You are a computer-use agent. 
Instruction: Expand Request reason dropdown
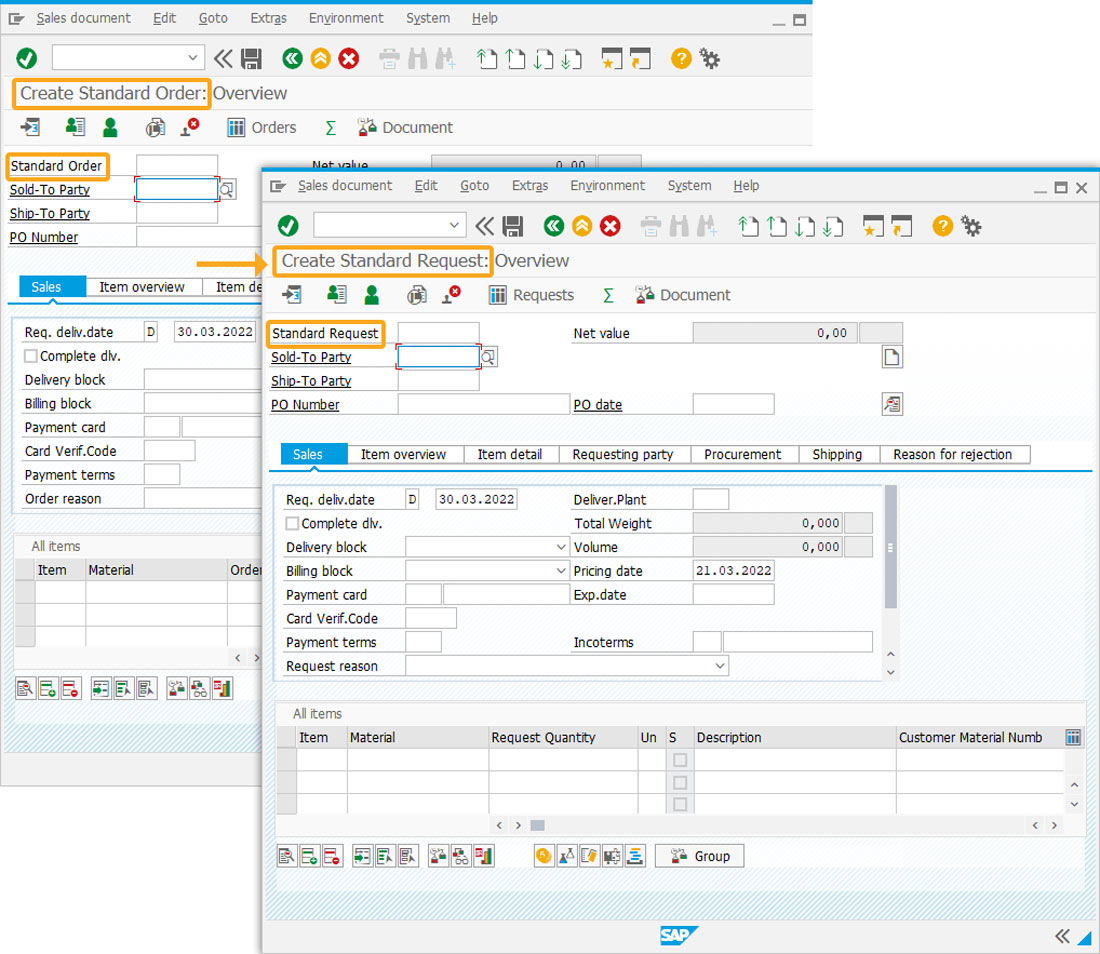[x=720, y=666]
